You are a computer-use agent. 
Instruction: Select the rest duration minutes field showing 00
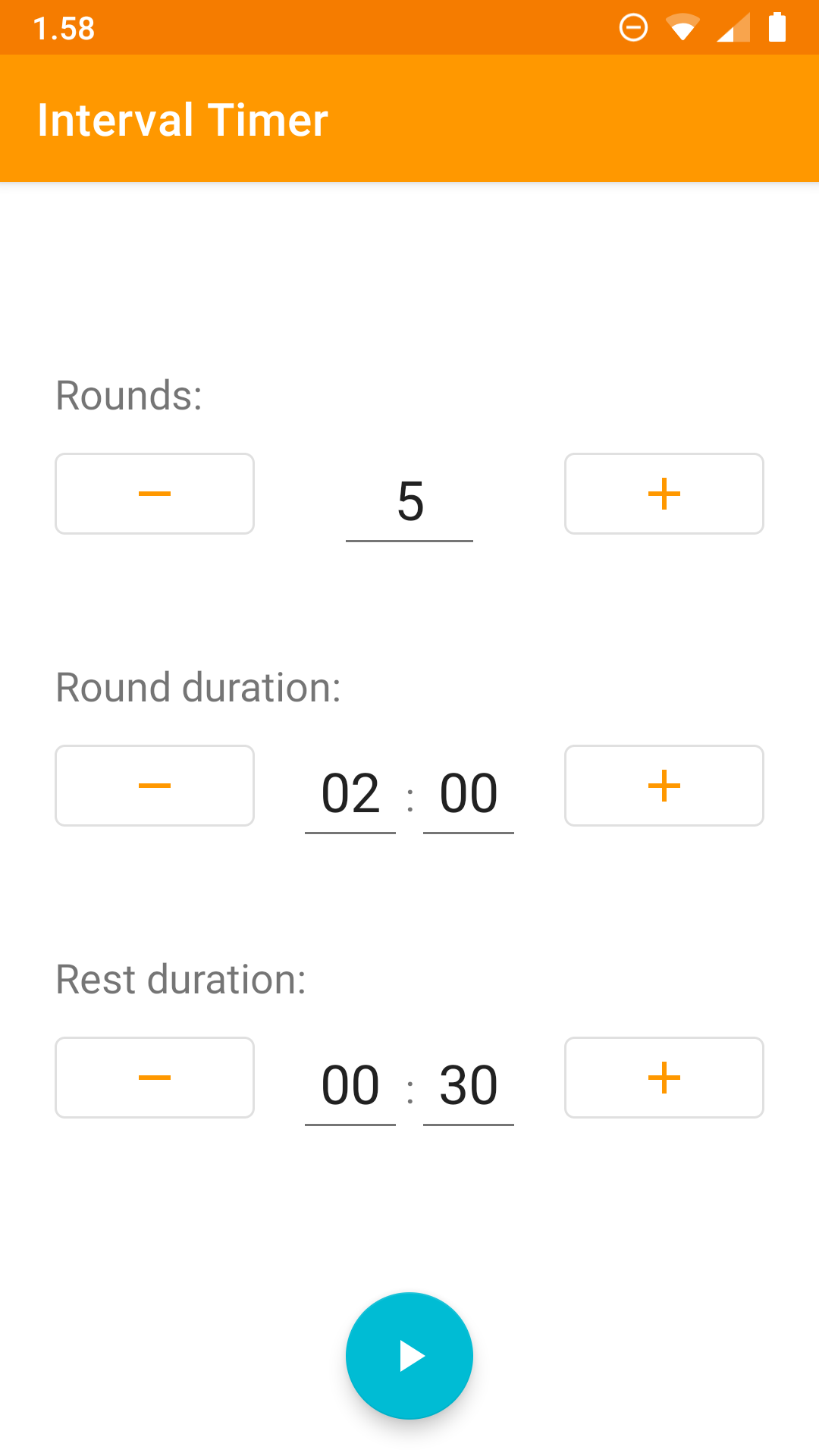350,1084
